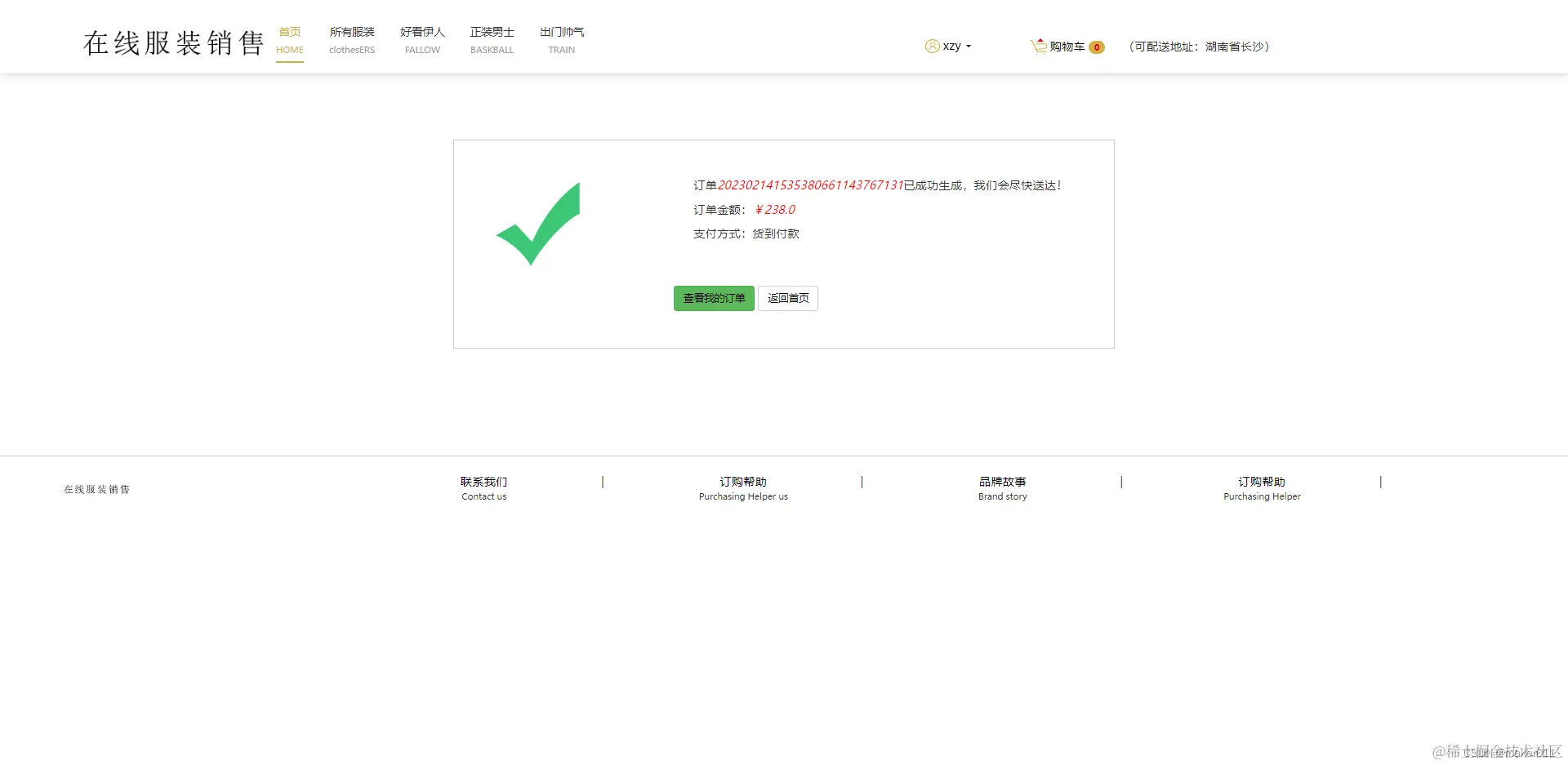Click the 返回首页 button
Viewport: 1568px width, 765px height.
(x=787, y=298)
